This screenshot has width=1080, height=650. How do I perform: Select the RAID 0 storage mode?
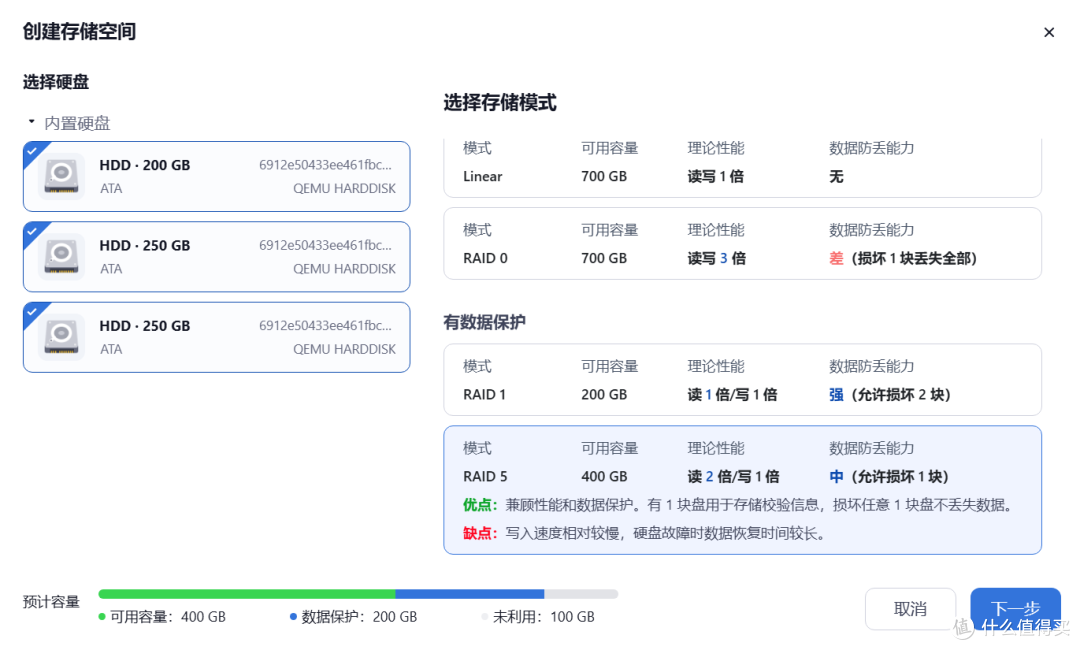pos(743,243)
